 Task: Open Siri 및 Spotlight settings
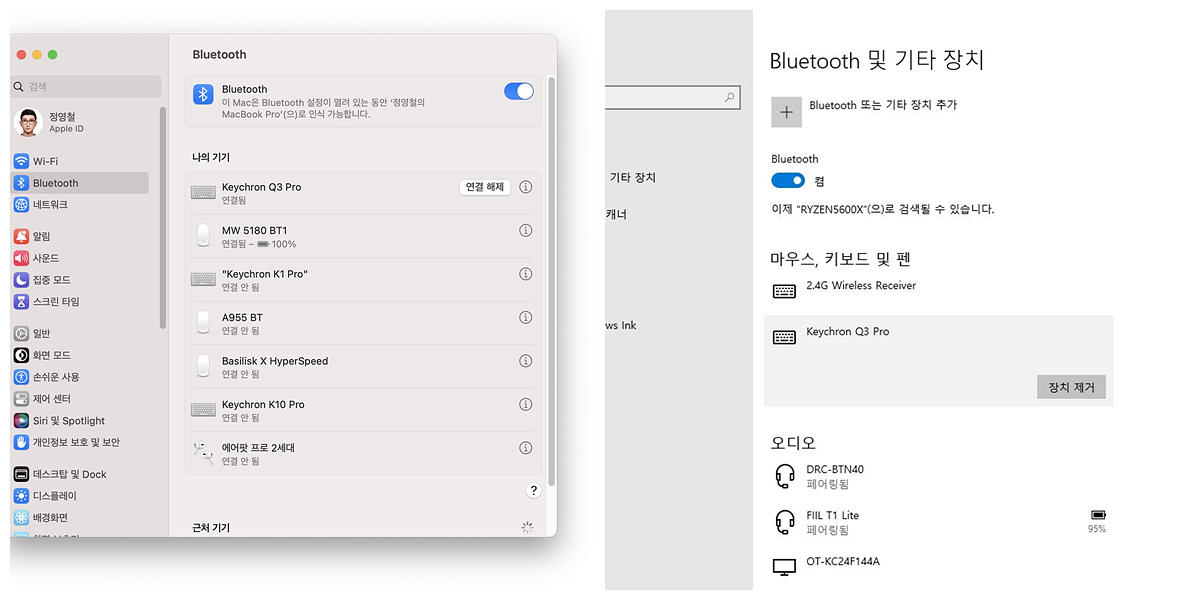coord(80,421)
